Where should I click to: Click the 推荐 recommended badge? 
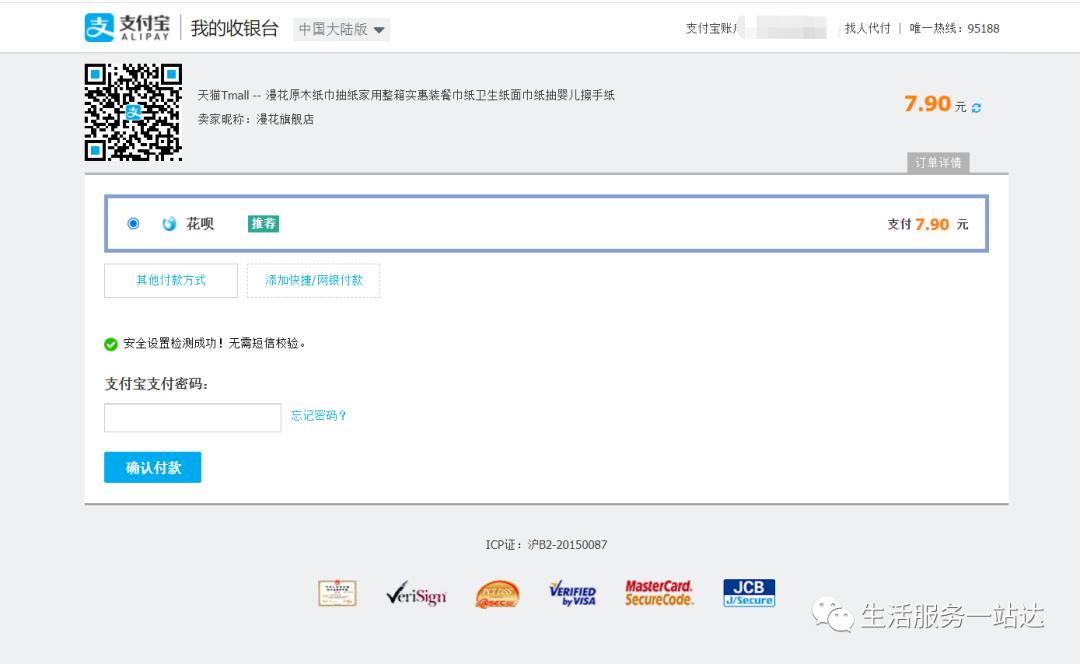pyautogui.click(x=263, y=224)
